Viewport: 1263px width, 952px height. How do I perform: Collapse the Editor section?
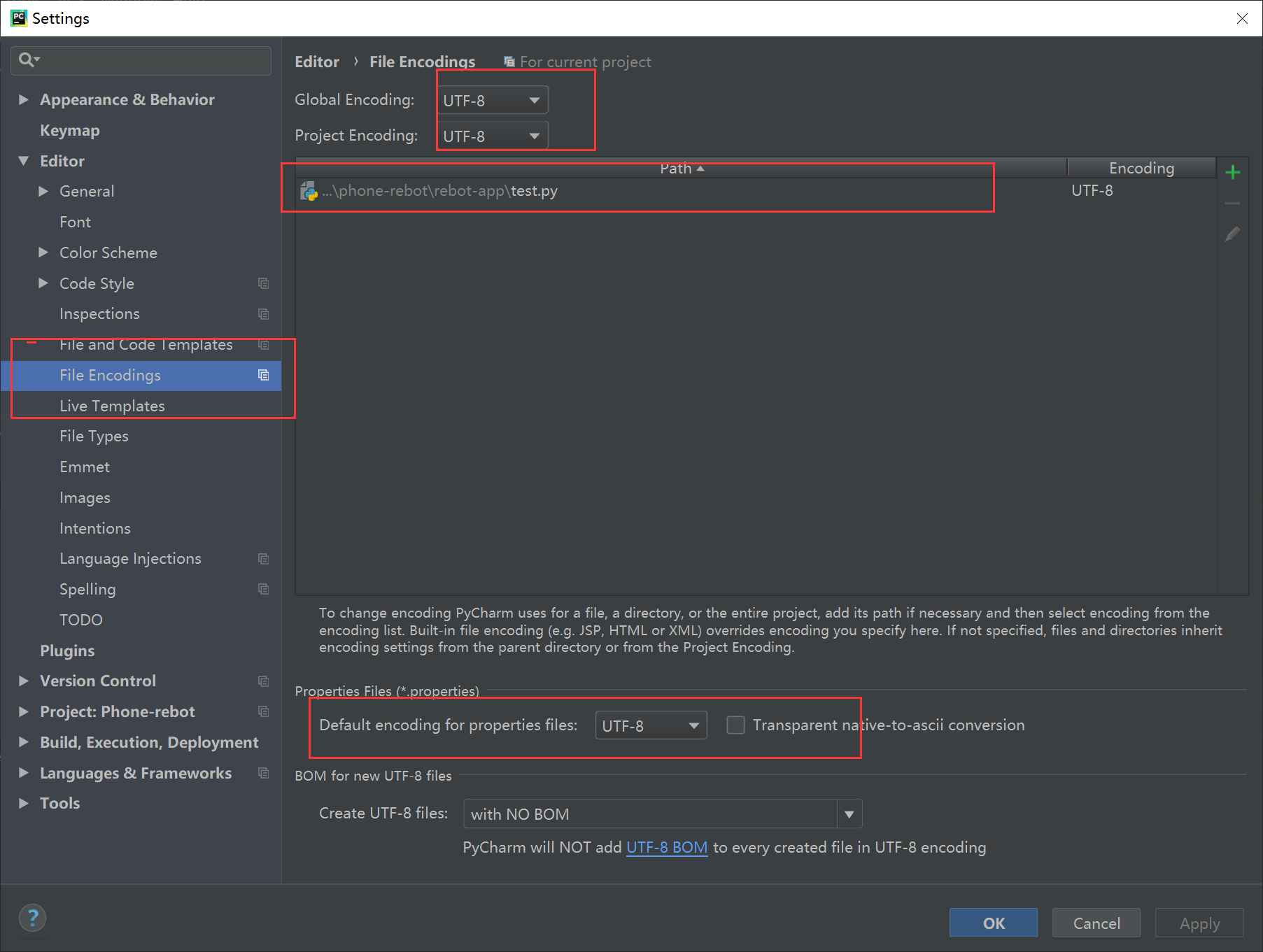(x=24, y=161)
